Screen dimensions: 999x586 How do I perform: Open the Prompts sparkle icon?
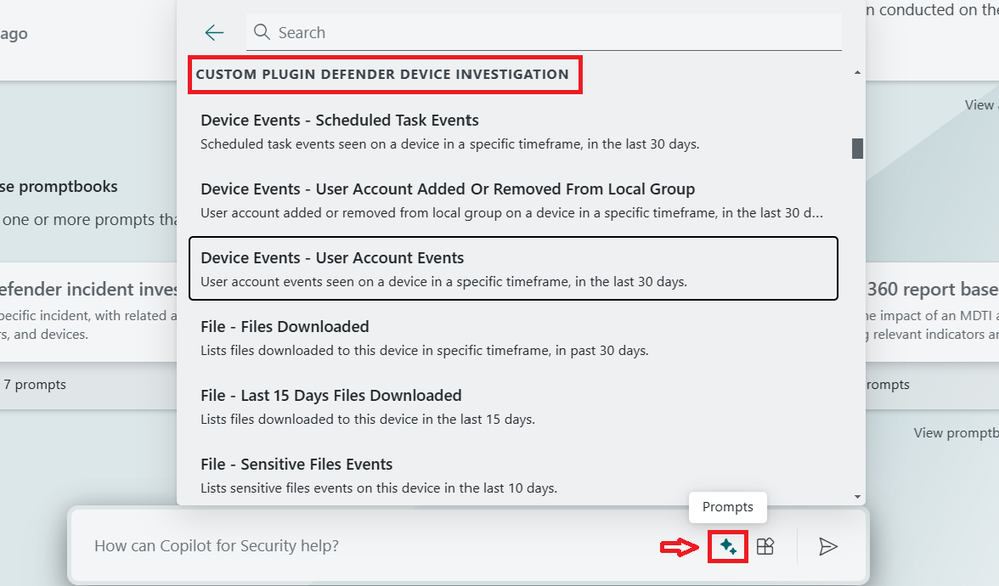[x=728, y=546]
